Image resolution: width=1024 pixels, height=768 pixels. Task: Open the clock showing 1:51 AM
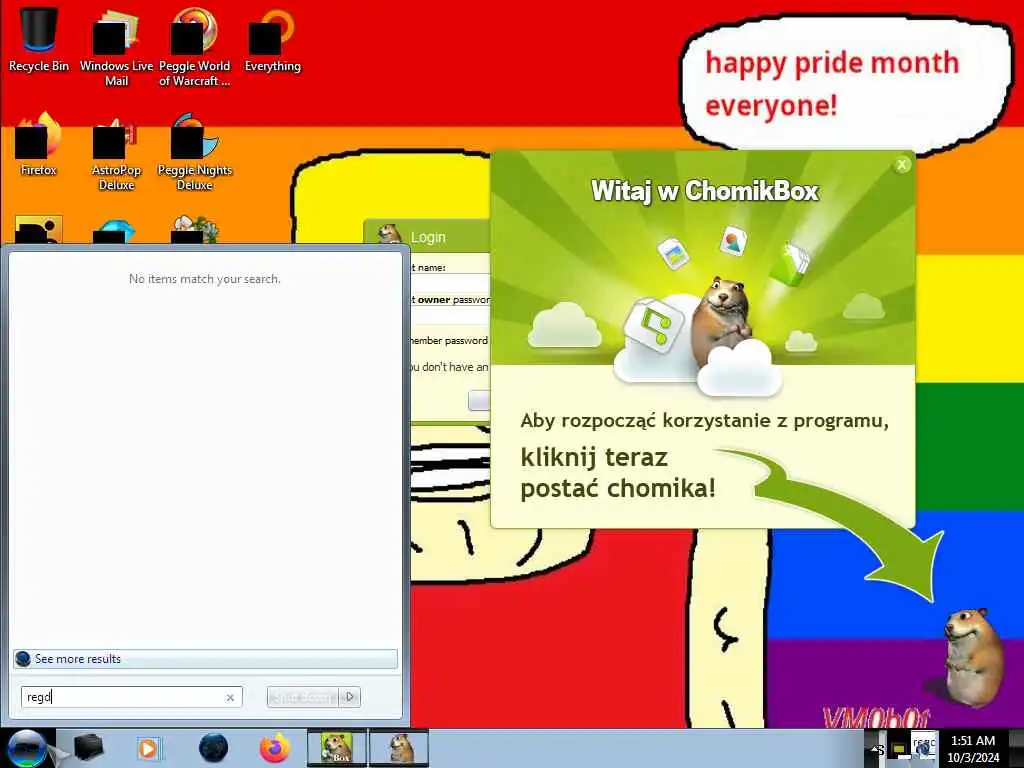(x=973, y=749)
